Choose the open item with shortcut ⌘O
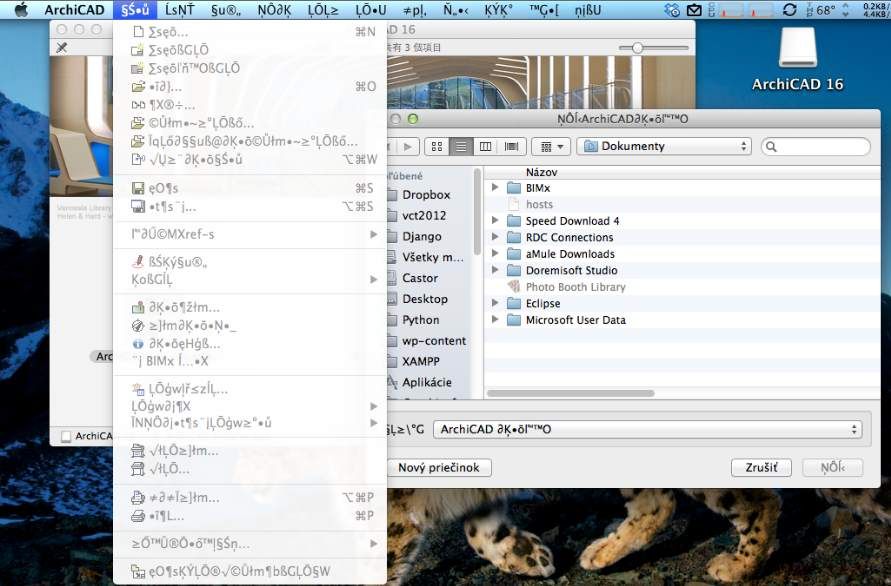The image size is (891, 586). click(x=250, y=86)
